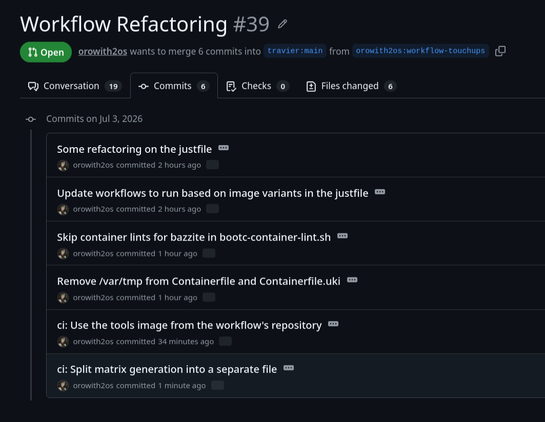Expand description of "ci: Split matrix generation" commit

point(288,368)
